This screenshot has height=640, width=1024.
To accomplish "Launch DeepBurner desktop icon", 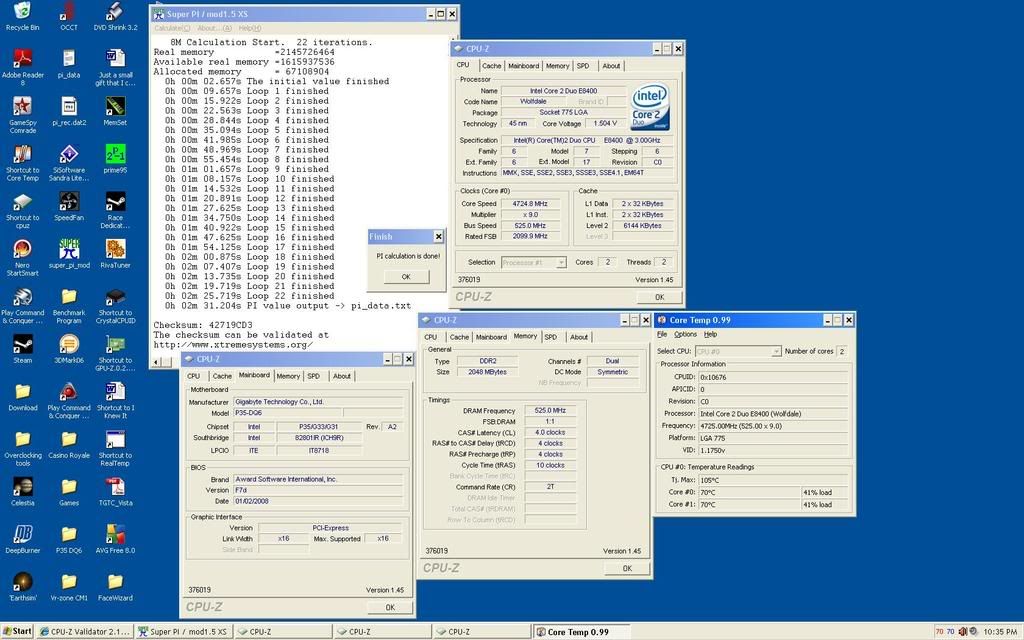I will coord(22,536).
